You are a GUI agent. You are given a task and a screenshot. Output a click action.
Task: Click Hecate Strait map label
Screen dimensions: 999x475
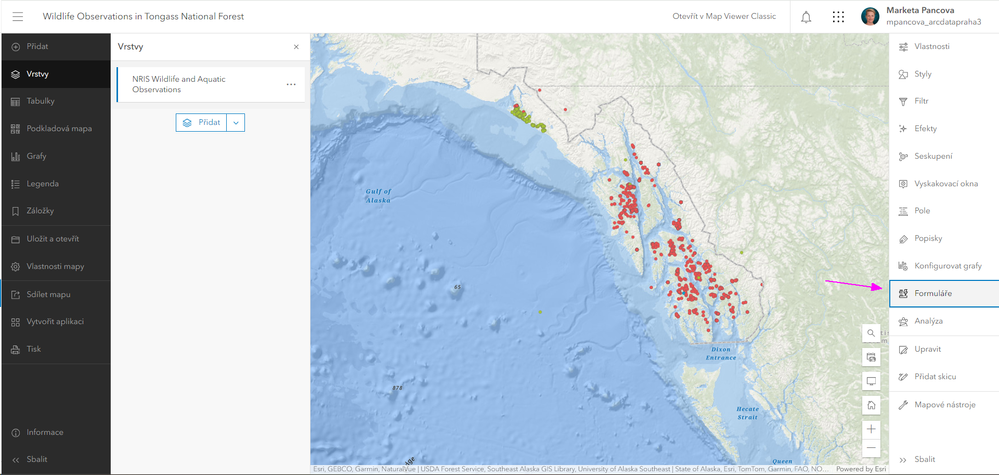(x=748, y=413)
